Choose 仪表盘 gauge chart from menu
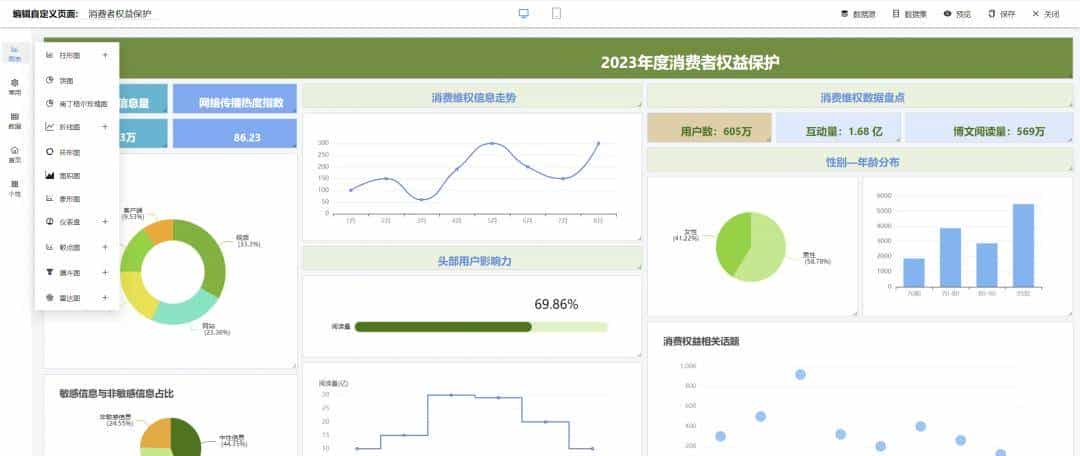The image size is (1080, 456). 70,222
